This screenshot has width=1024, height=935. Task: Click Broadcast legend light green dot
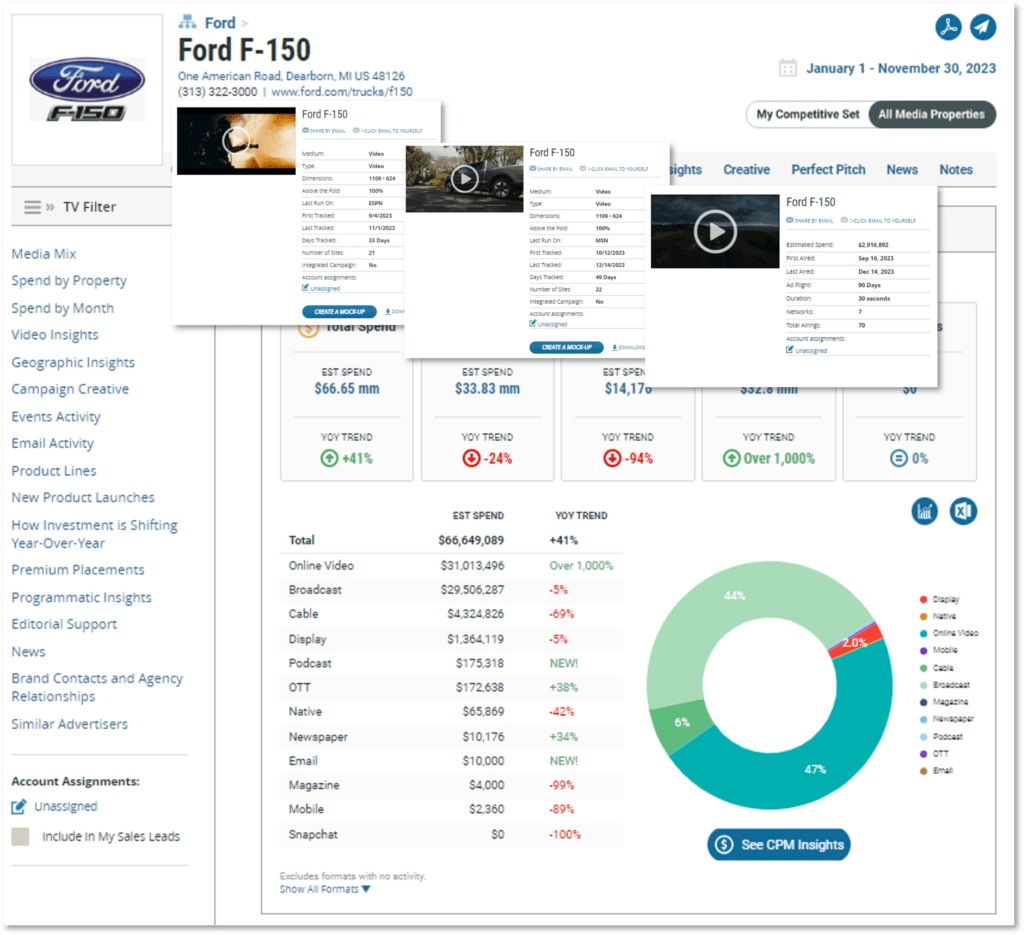[923, 685]
